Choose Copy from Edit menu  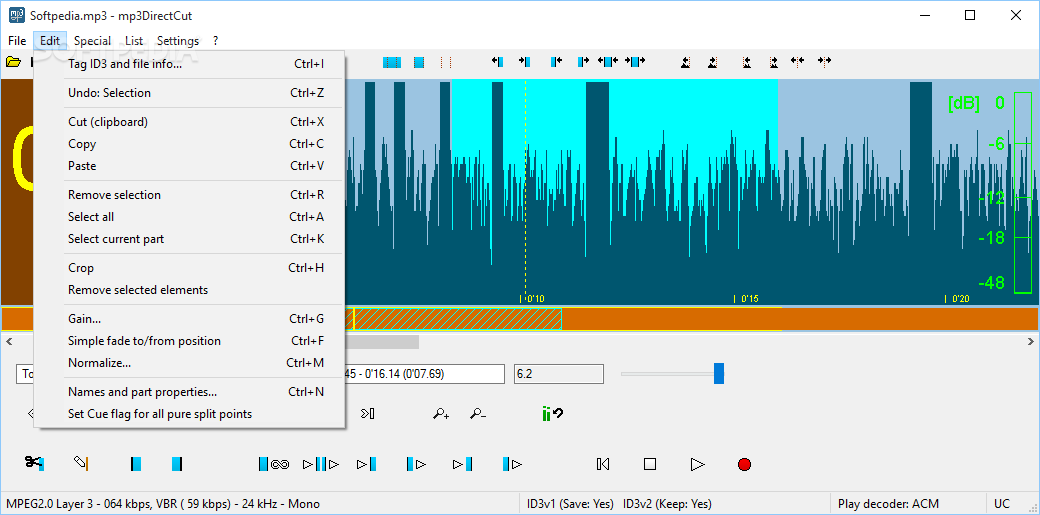(x=190, y=144)
